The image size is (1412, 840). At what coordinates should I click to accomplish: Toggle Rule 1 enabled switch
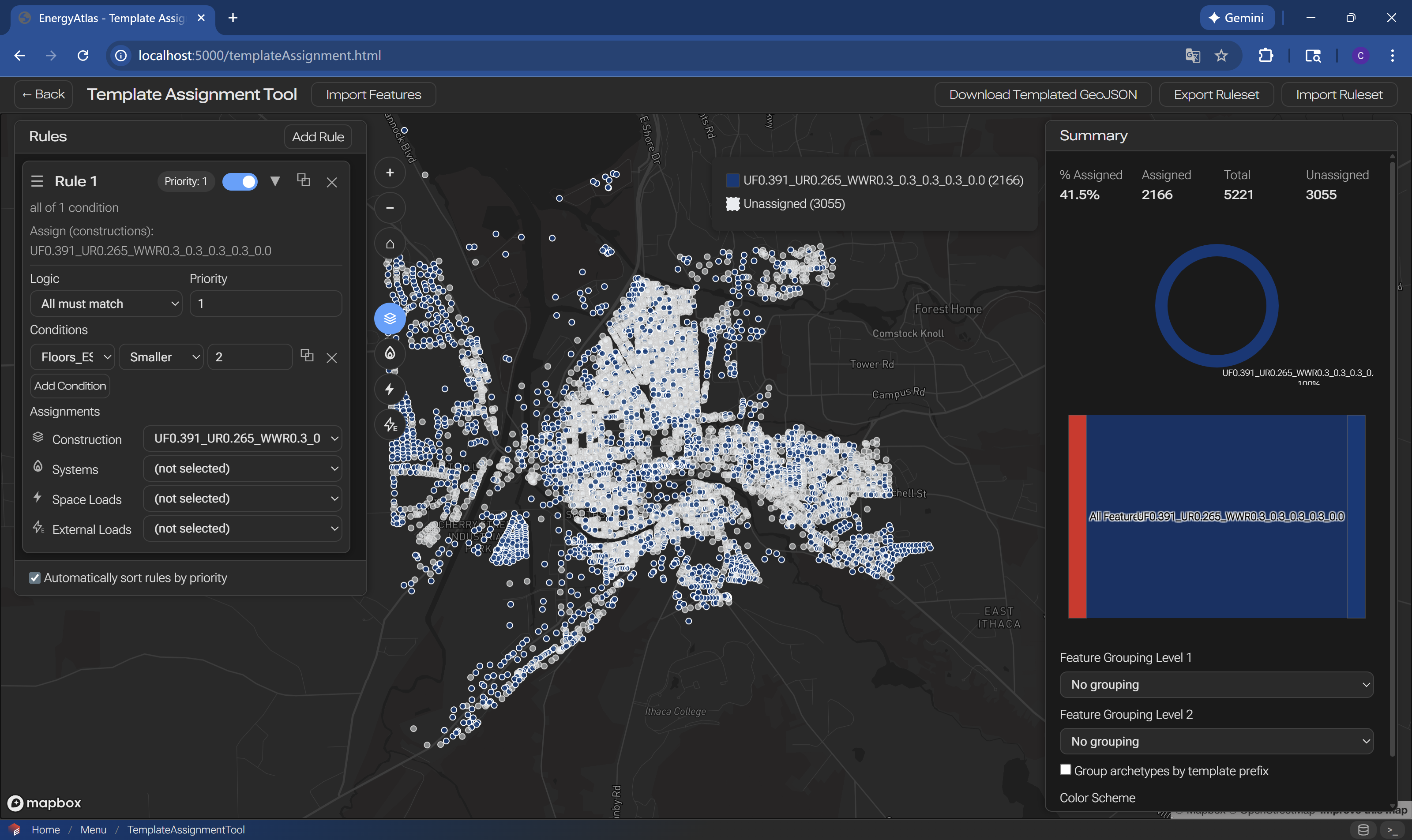[240, 181]
